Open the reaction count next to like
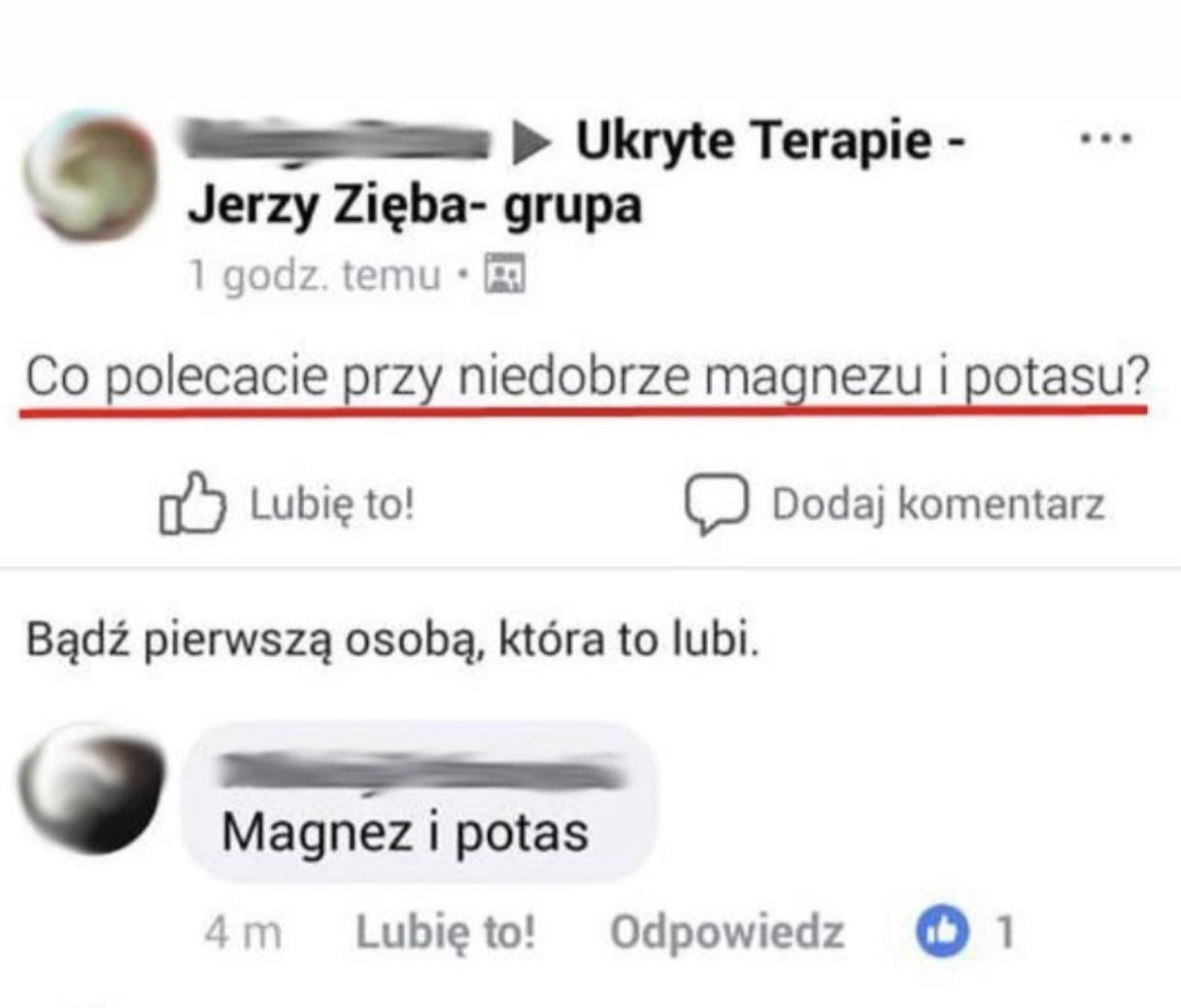This screenshot has height=1008, width=1181. pos(1006,932)
